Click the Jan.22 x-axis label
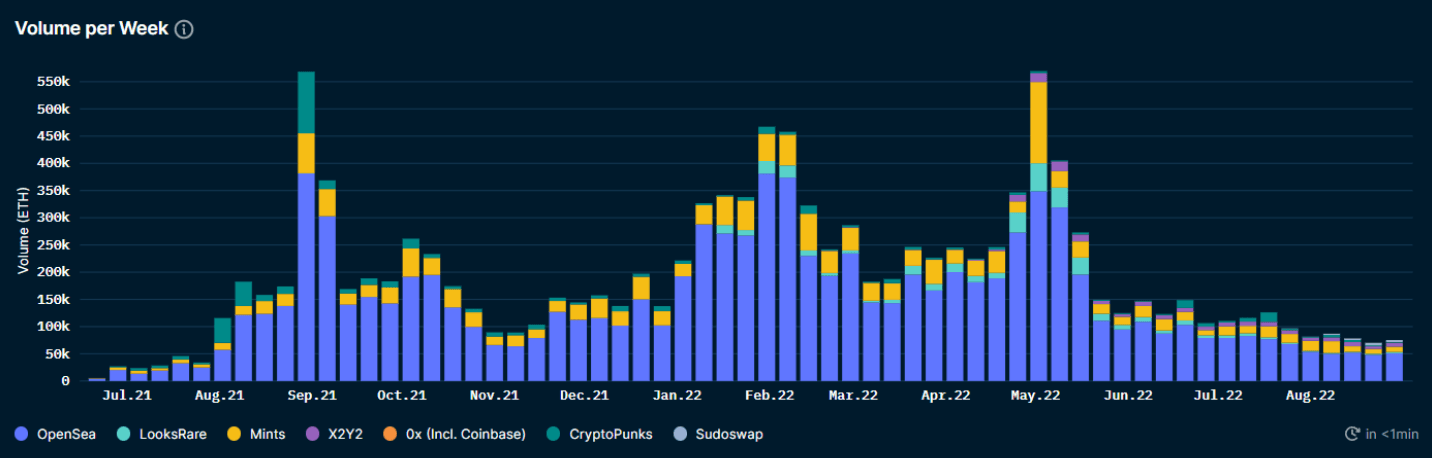 tap(677, 396)
